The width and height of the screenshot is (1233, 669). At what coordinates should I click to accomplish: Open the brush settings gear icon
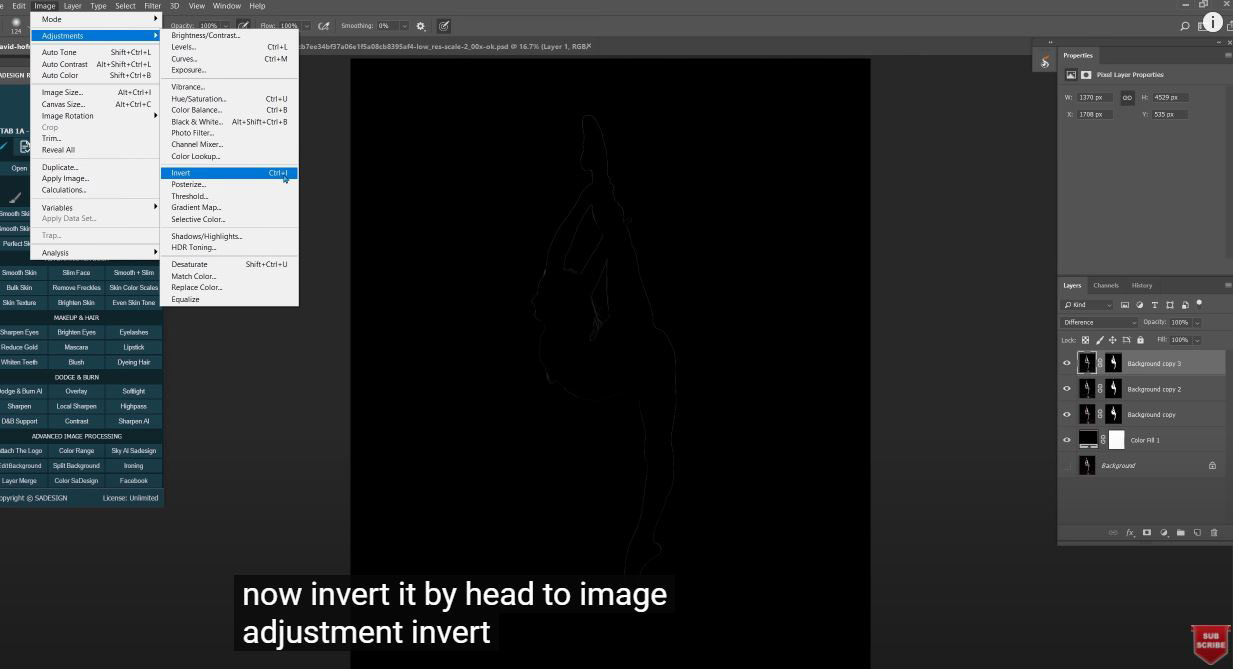(420, 26)
